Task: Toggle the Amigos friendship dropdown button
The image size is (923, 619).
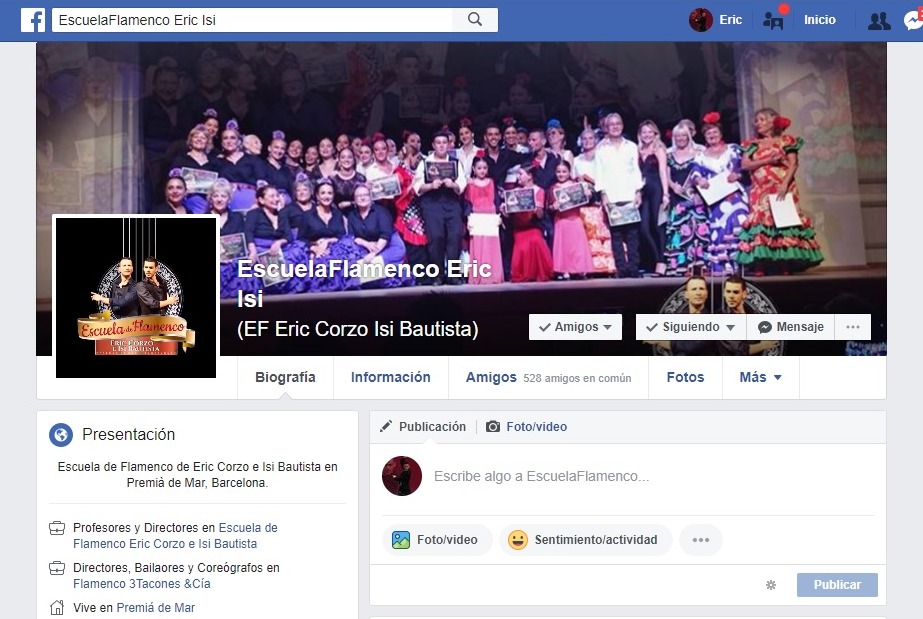Action: tap(575, 327)
